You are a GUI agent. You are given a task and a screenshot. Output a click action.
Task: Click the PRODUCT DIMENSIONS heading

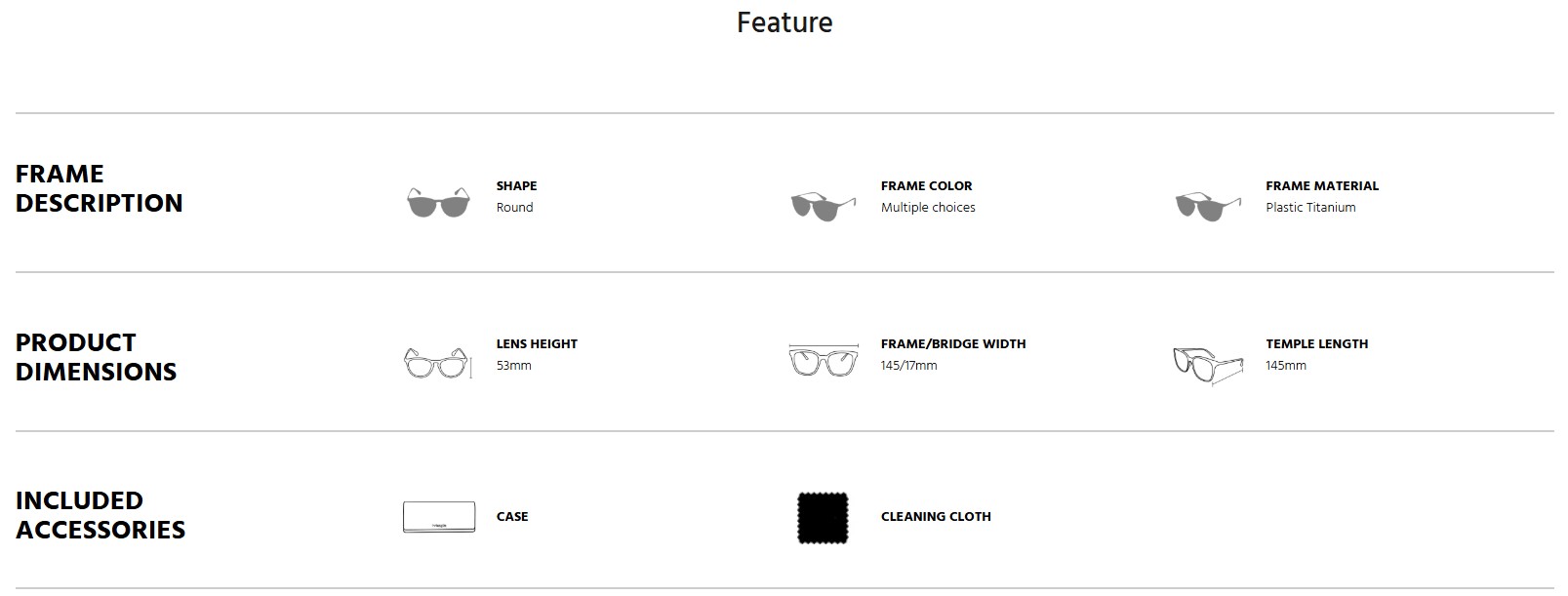96,357
